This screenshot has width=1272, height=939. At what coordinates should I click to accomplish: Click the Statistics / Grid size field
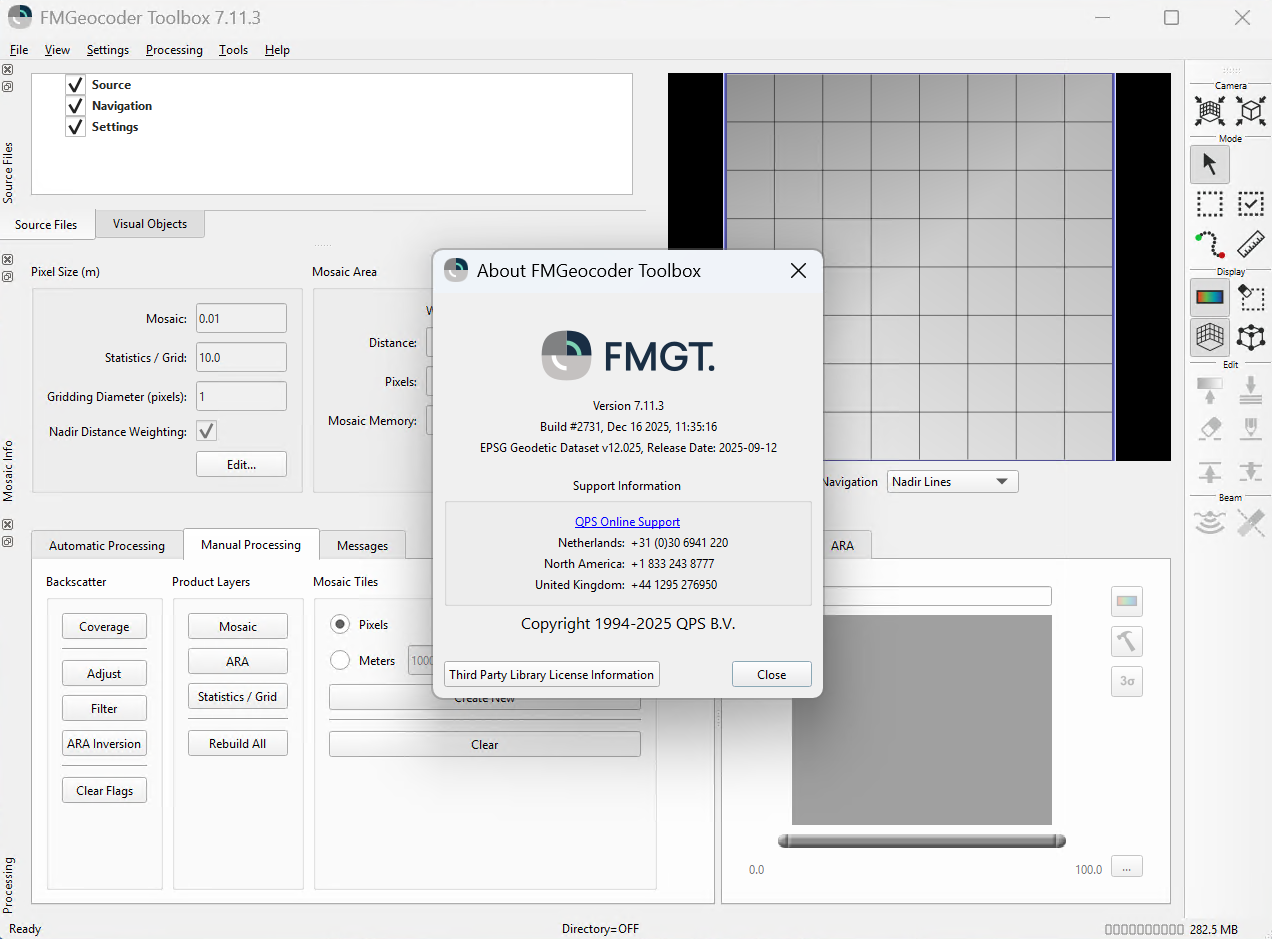[241, 357]
